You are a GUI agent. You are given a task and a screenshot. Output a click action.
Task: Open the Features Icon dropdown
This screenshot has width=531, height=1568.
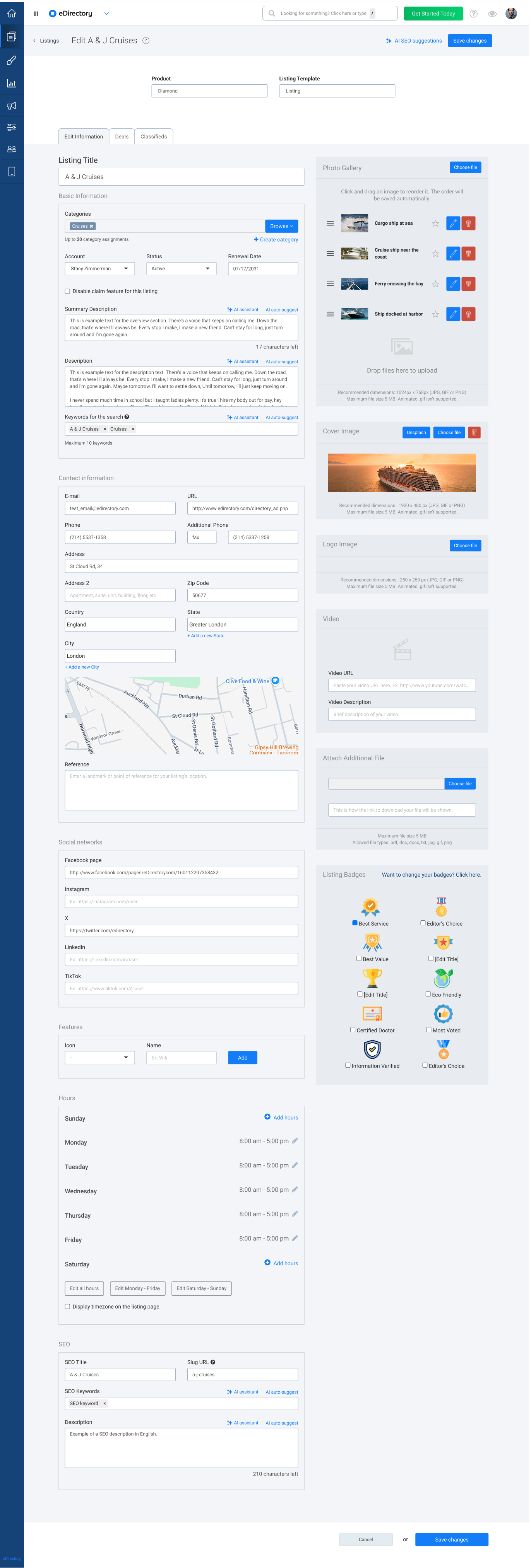(x=100, y=1057)
